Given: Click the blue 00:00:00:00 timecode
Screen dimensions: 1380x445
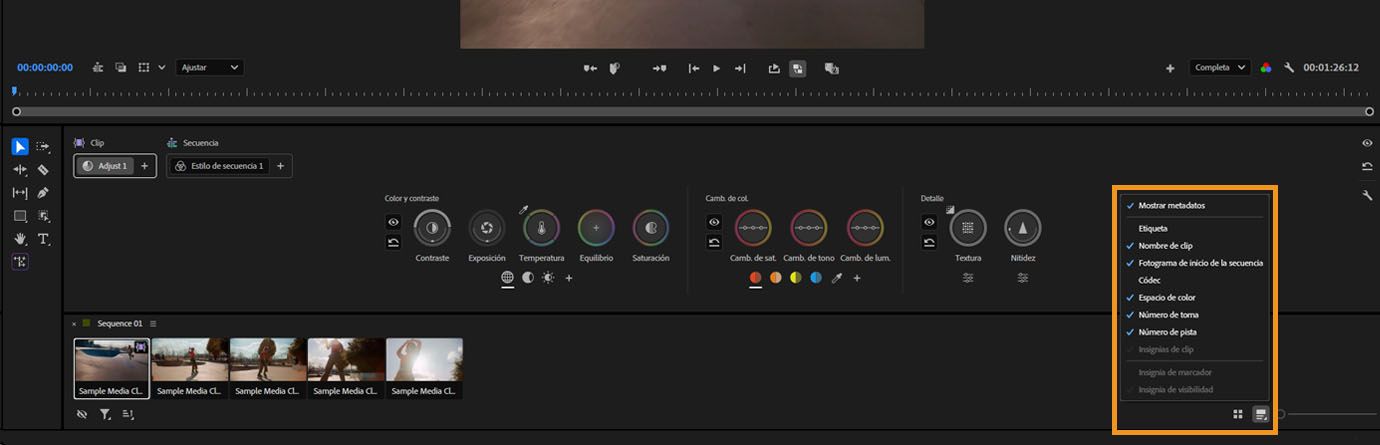Looking at the screenshot, I should [45, 68].
